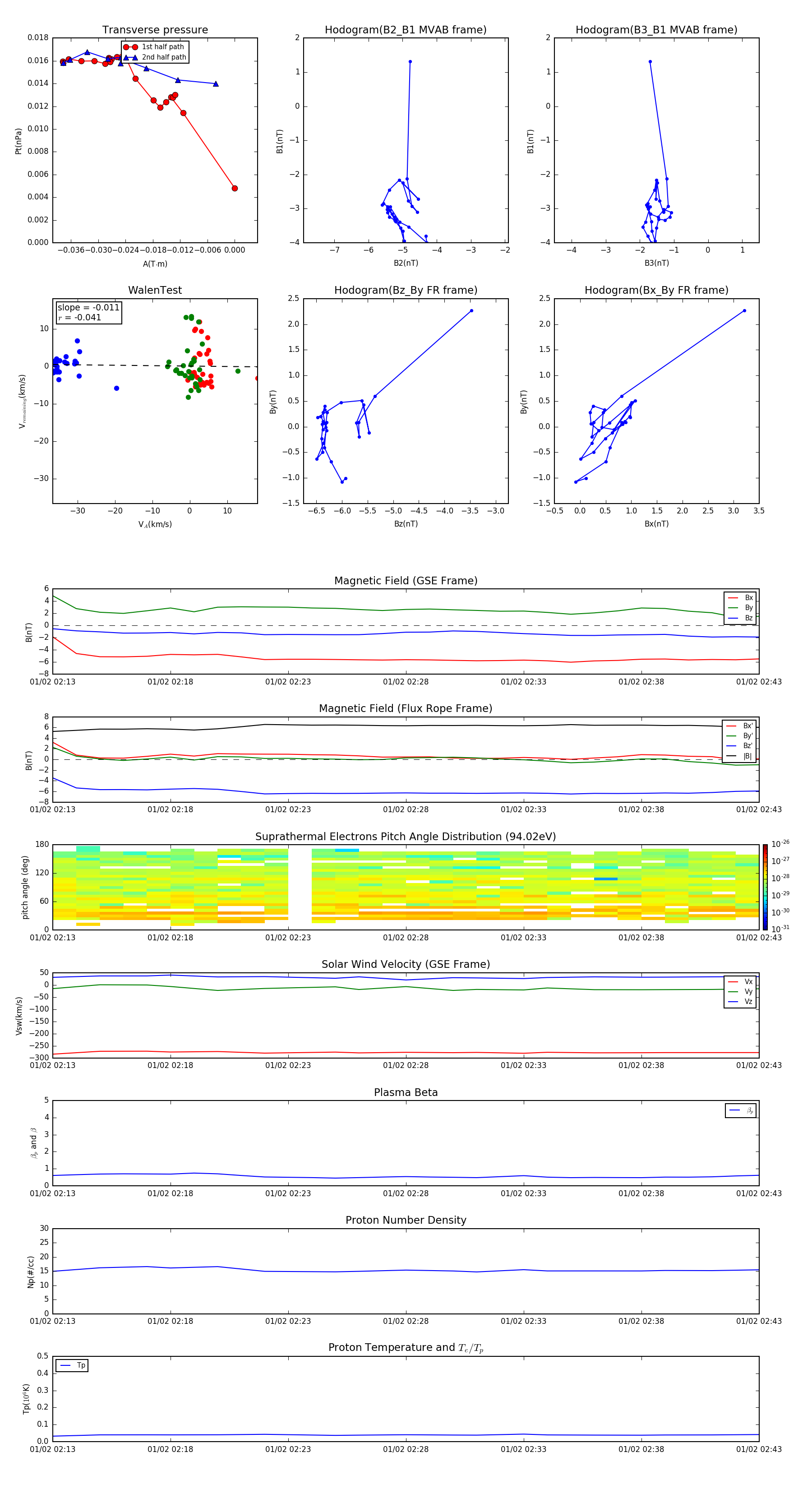Screen dimensions: 812x1489
Task: Click the 'B2(nT)' x-axis label
Action: pyautogui.click(x=406, y=263)
